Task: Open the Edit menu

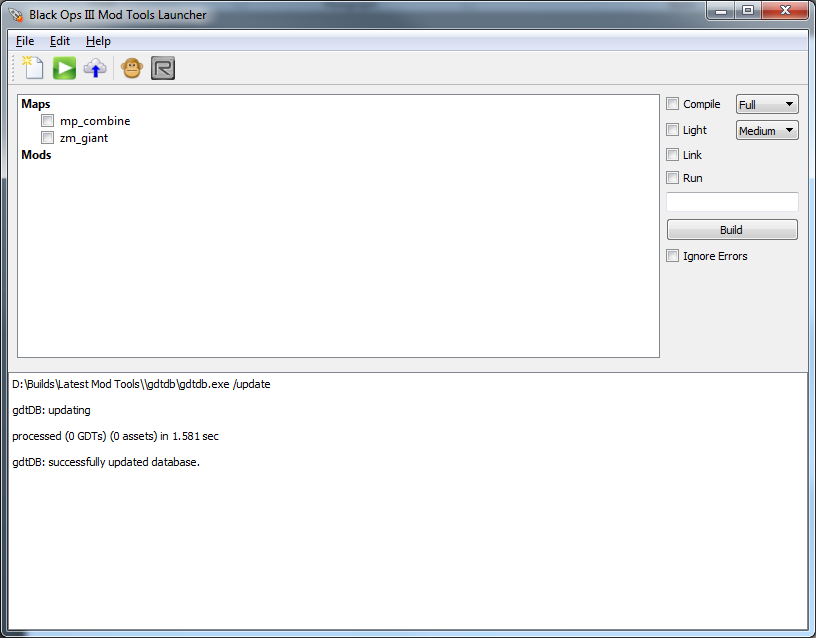Action: pyautogui.click(x=60, y=41)
